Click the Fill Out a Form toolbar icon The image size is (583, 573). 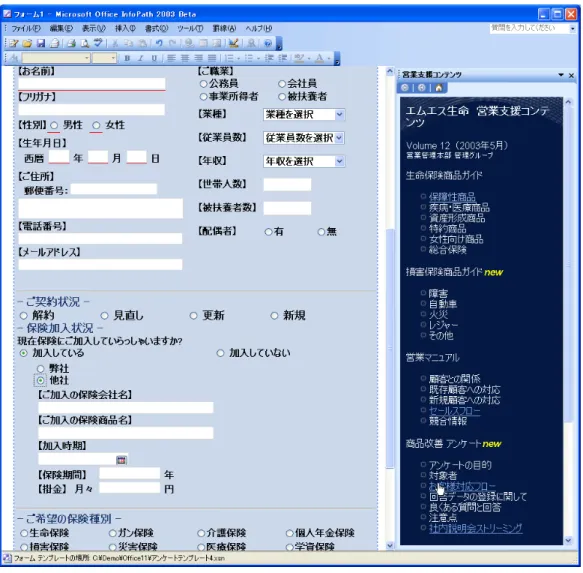pyautogui.click(x=14, y=44)
